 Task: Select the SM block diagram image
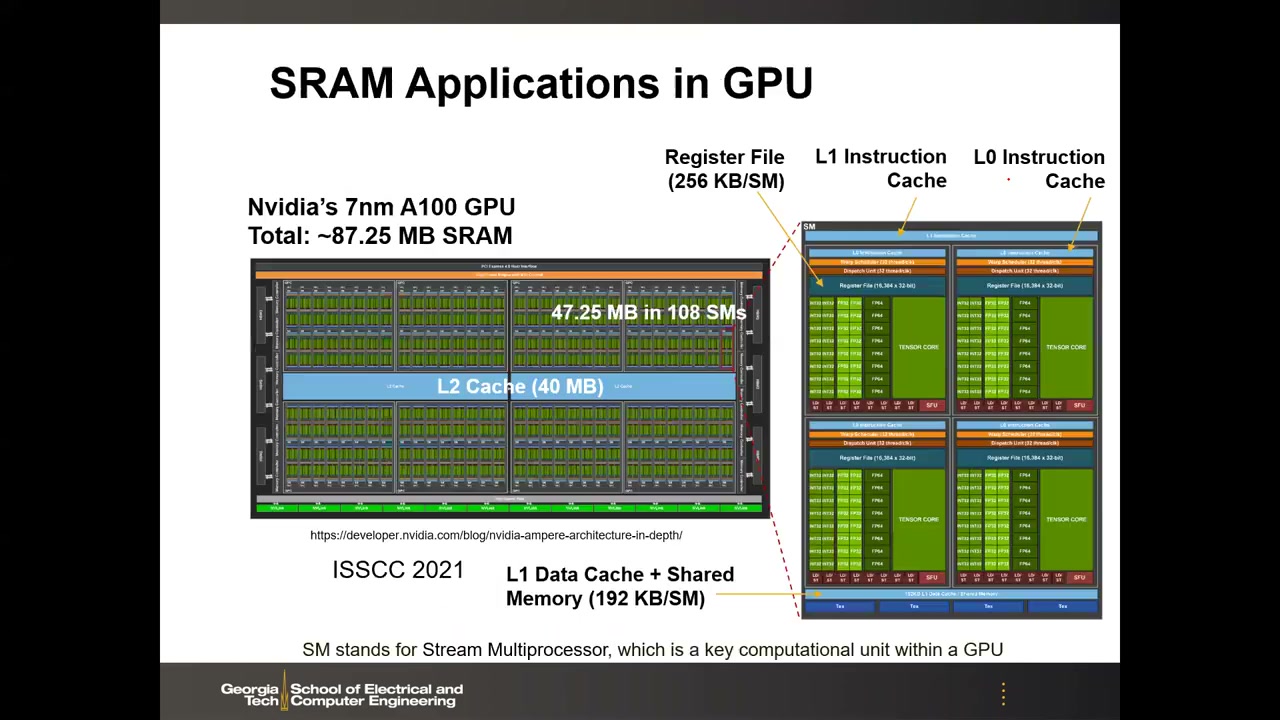[951, 420]
